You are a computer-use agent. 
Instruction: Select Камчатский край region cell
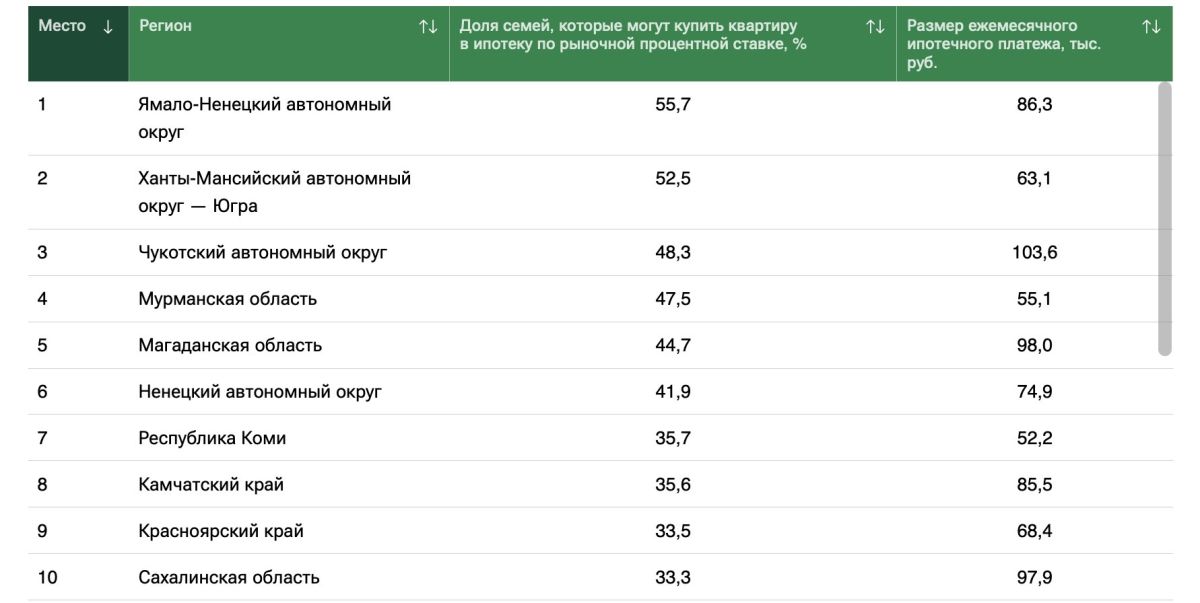click(211, 484)
